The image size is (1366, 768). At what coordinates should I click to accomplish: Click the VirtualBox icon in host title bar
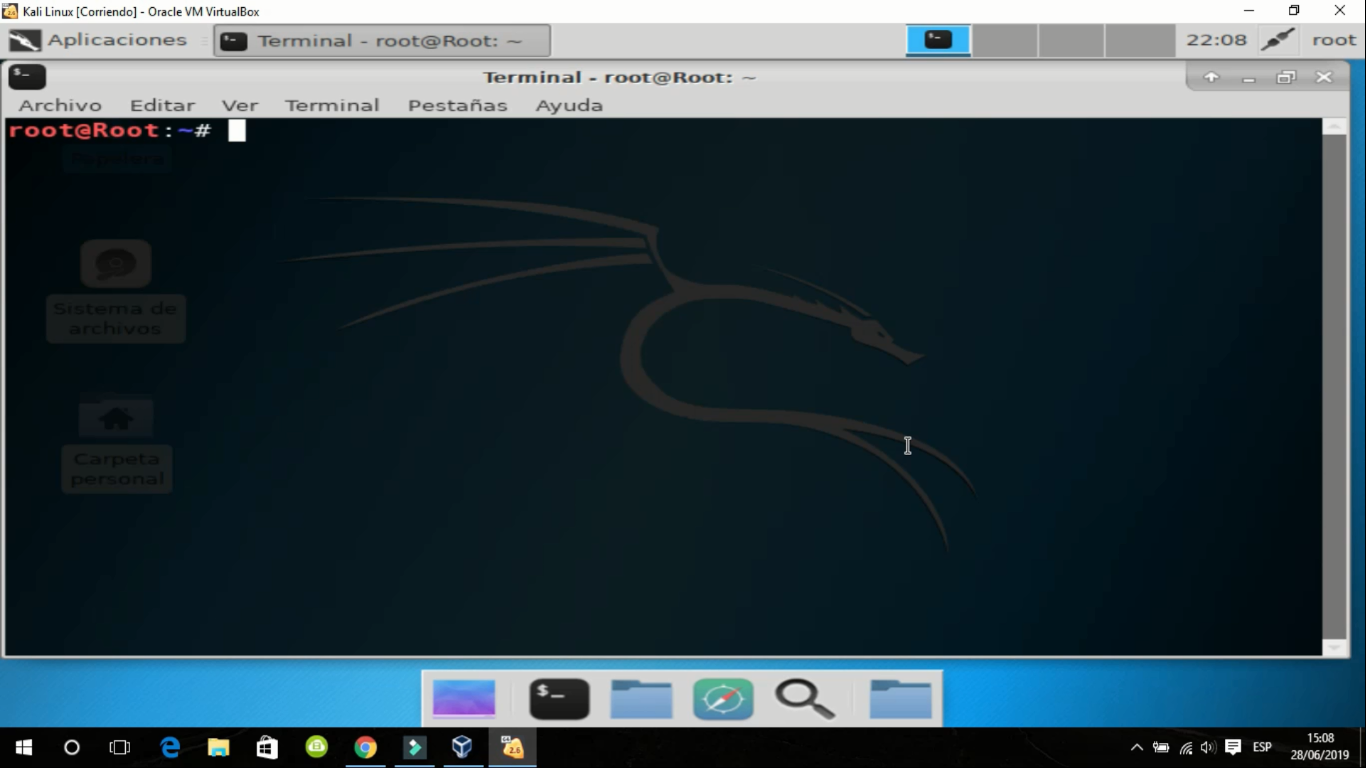[10, 11]
